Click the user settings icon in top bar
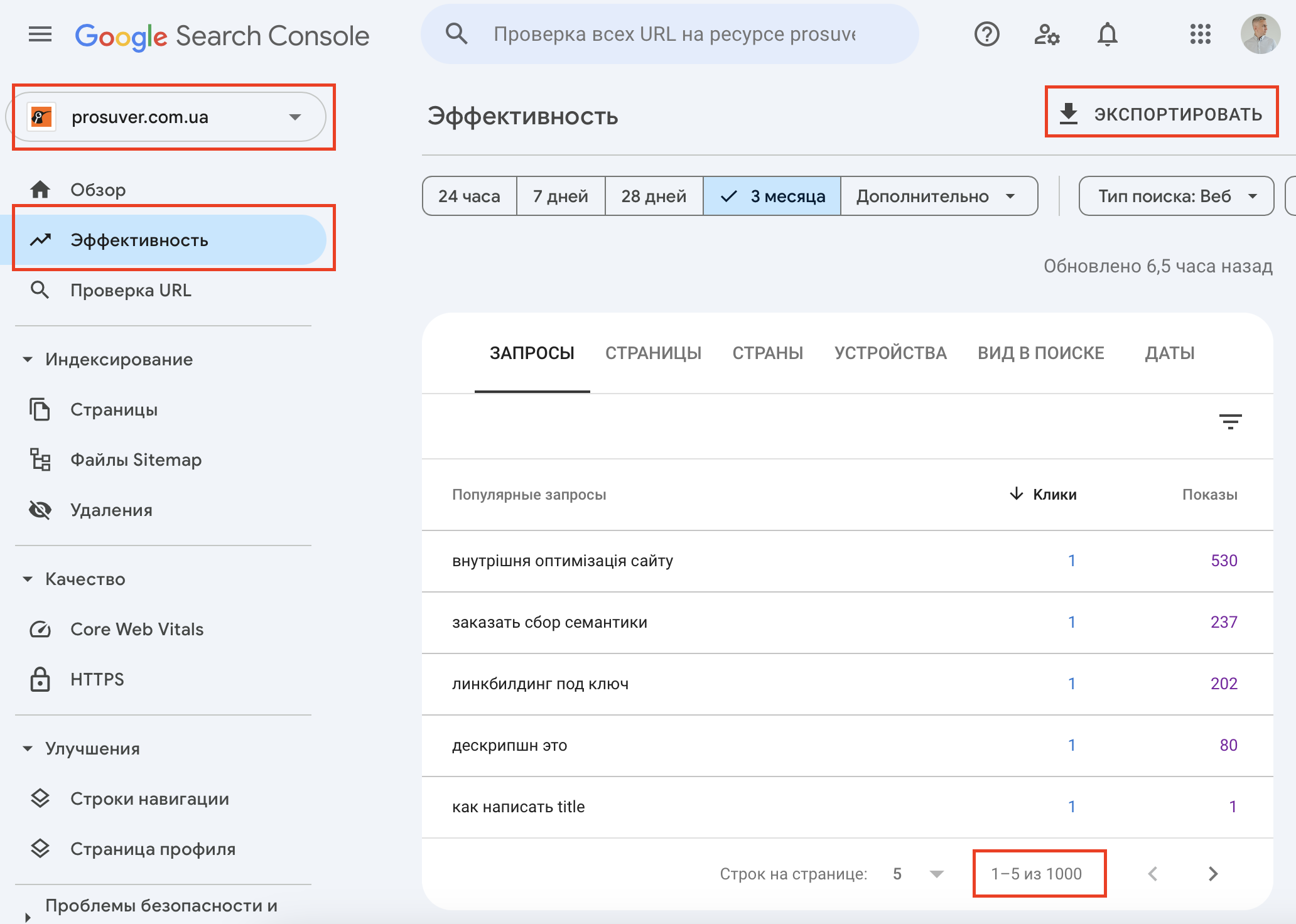 (x=1046, y=35)
